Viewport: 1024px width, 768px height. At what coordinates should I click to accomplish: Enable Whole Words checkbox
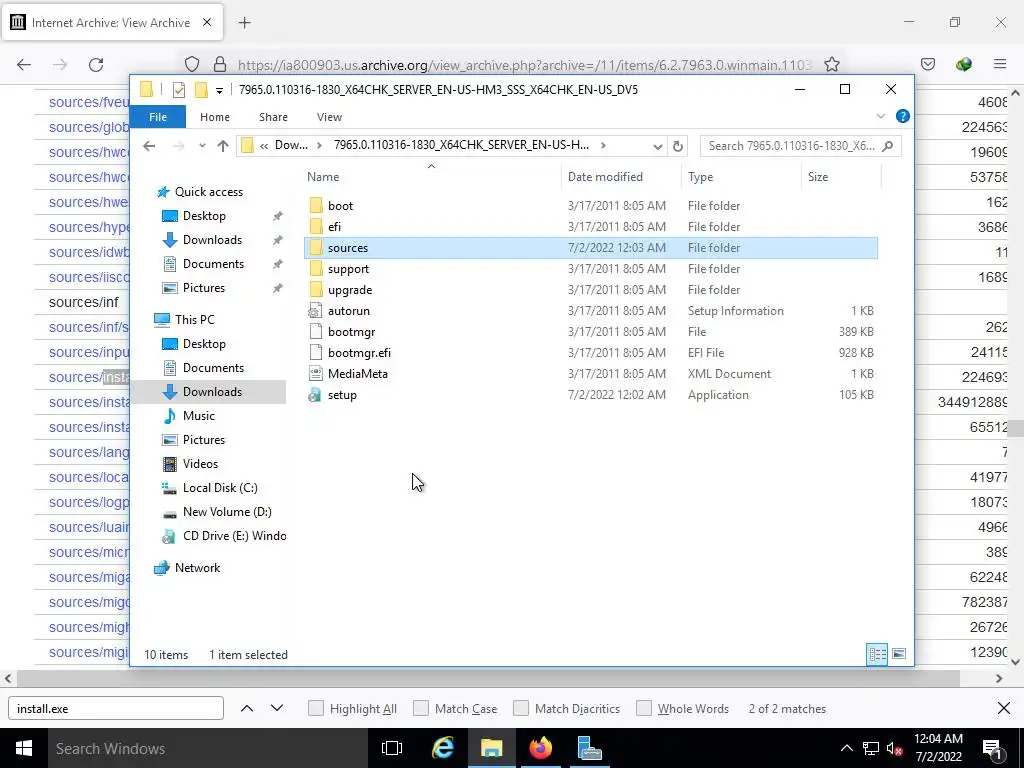(x=644, y=708)
